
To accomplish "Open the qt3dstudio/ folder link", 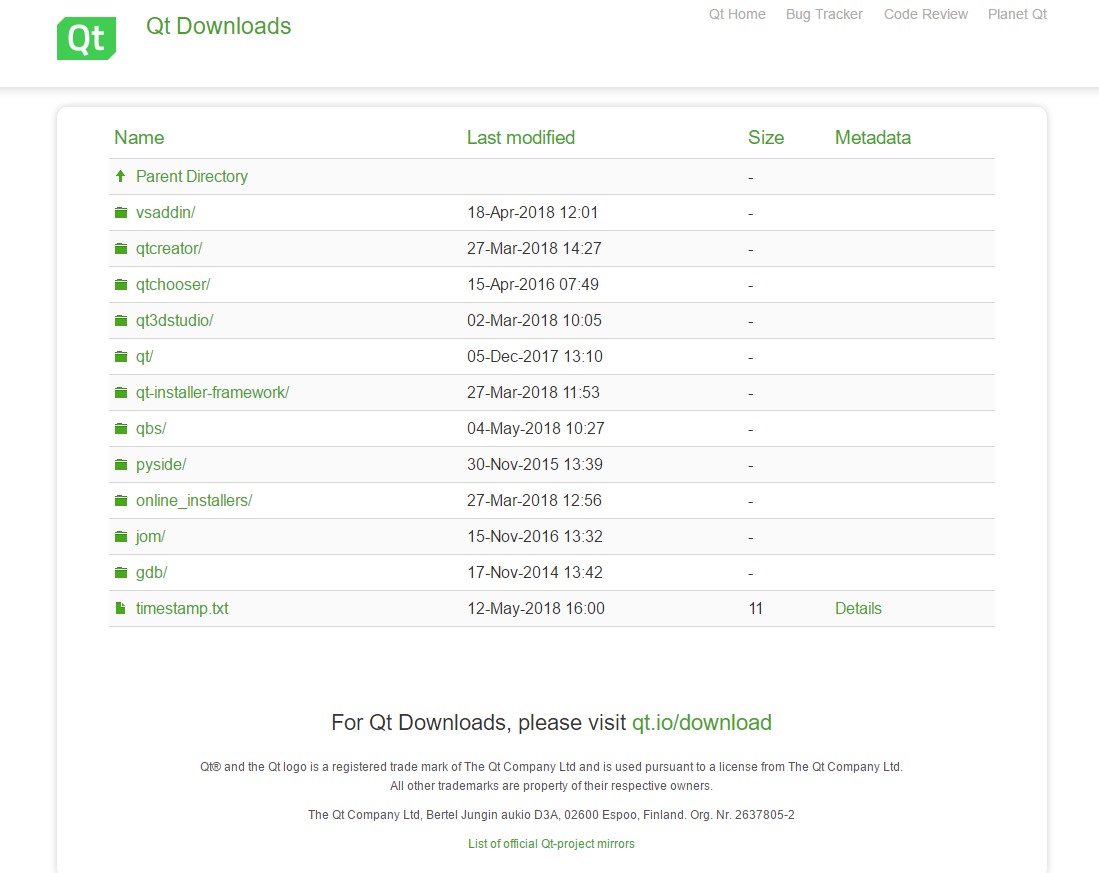I will pos(175,320).
